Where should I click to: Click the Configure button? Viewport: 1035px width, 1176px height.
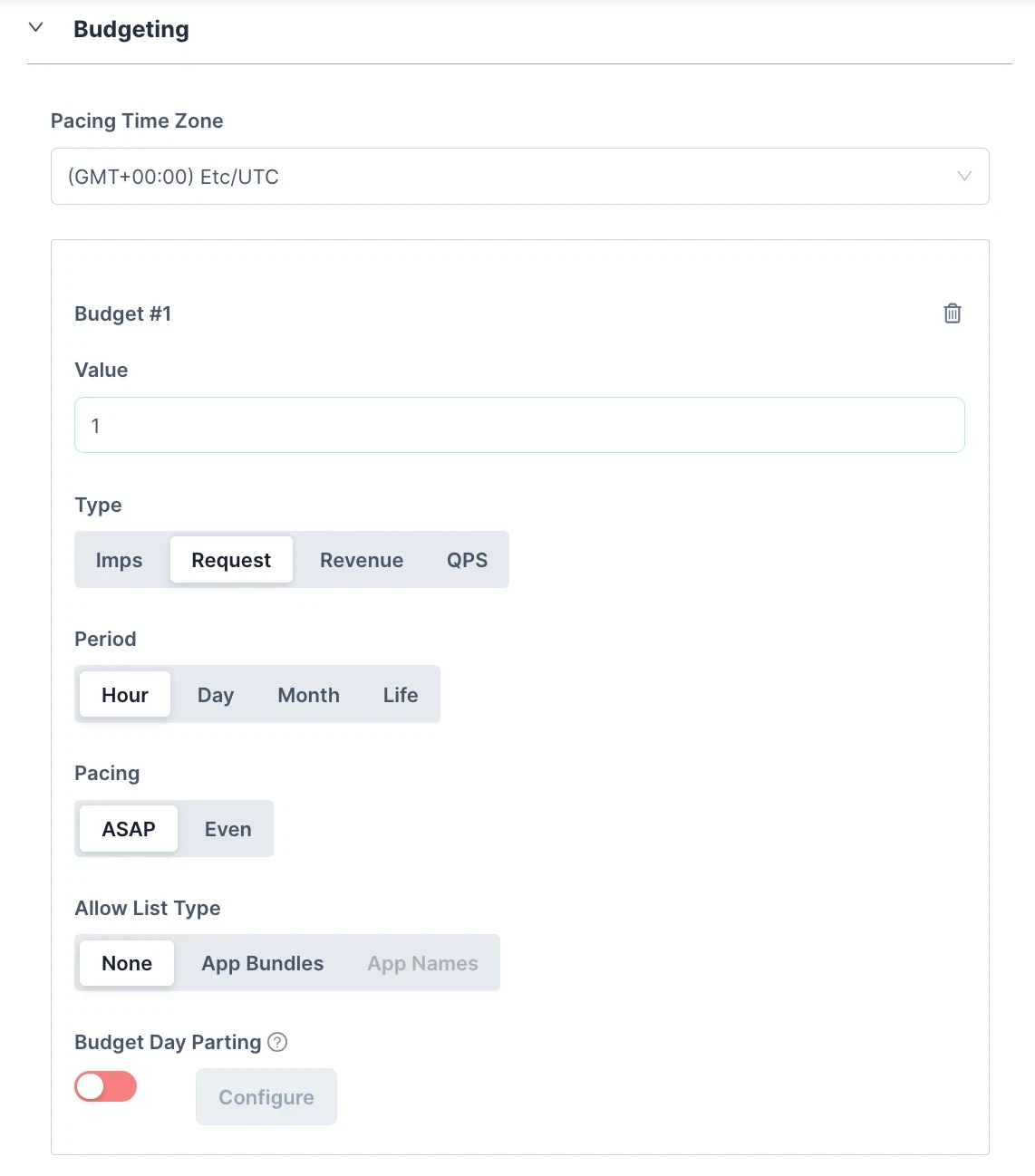click(x=266, y=1097)
